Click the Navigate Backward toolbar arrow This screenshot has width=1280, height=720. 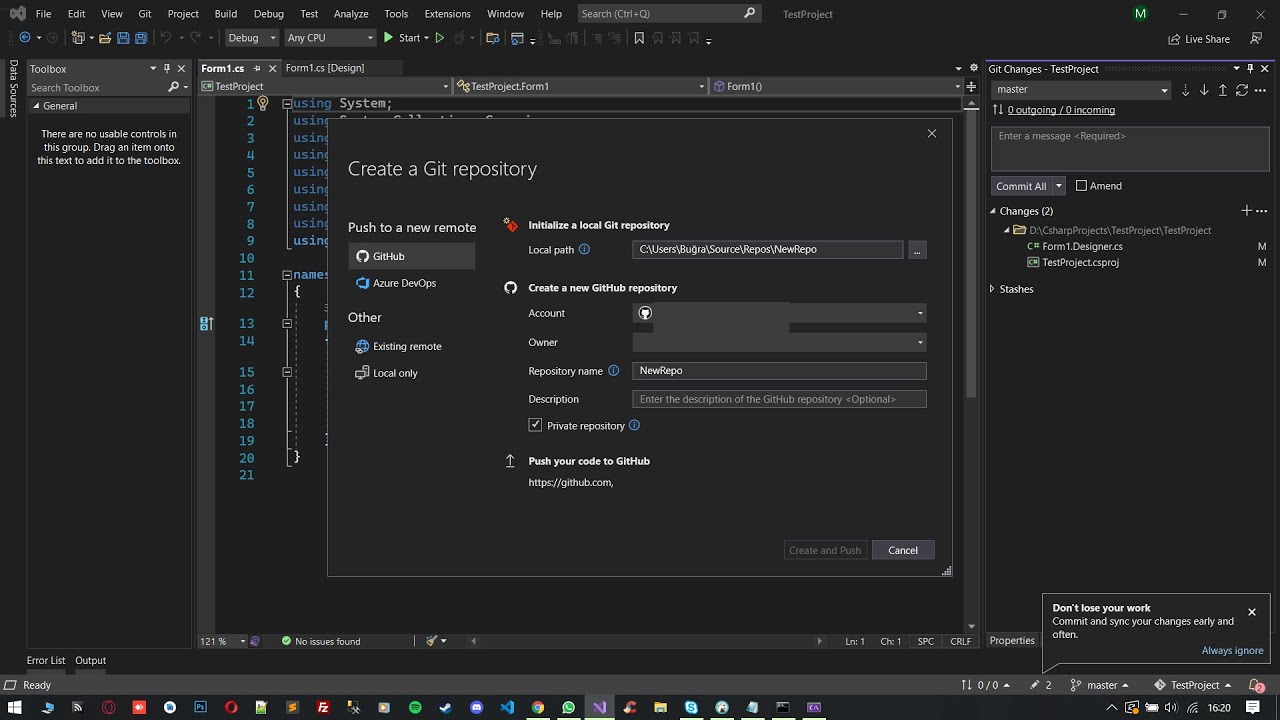(25, 39)
